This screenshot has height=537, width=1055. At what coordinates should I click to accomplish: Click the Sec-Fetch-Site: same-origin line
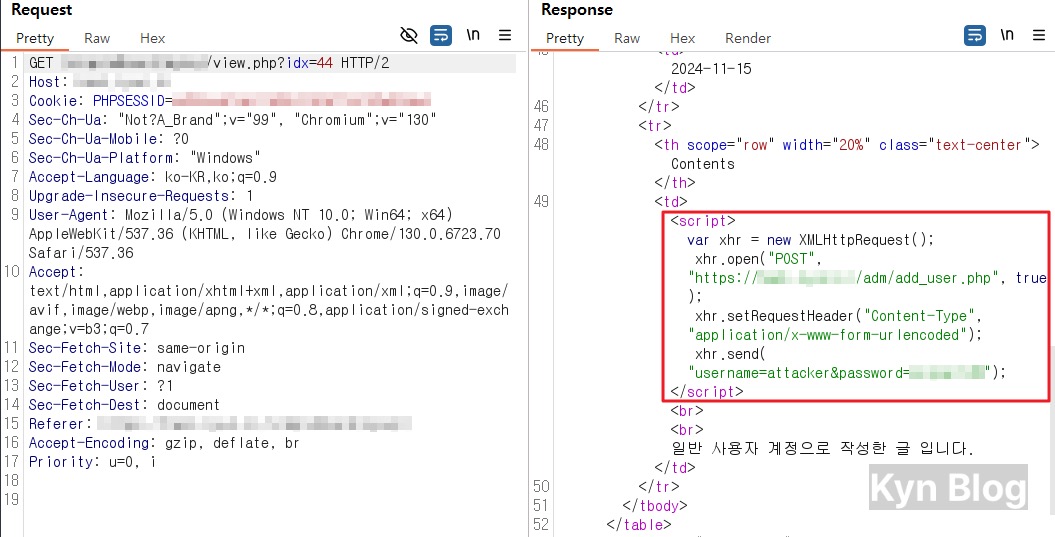(137, 348)
